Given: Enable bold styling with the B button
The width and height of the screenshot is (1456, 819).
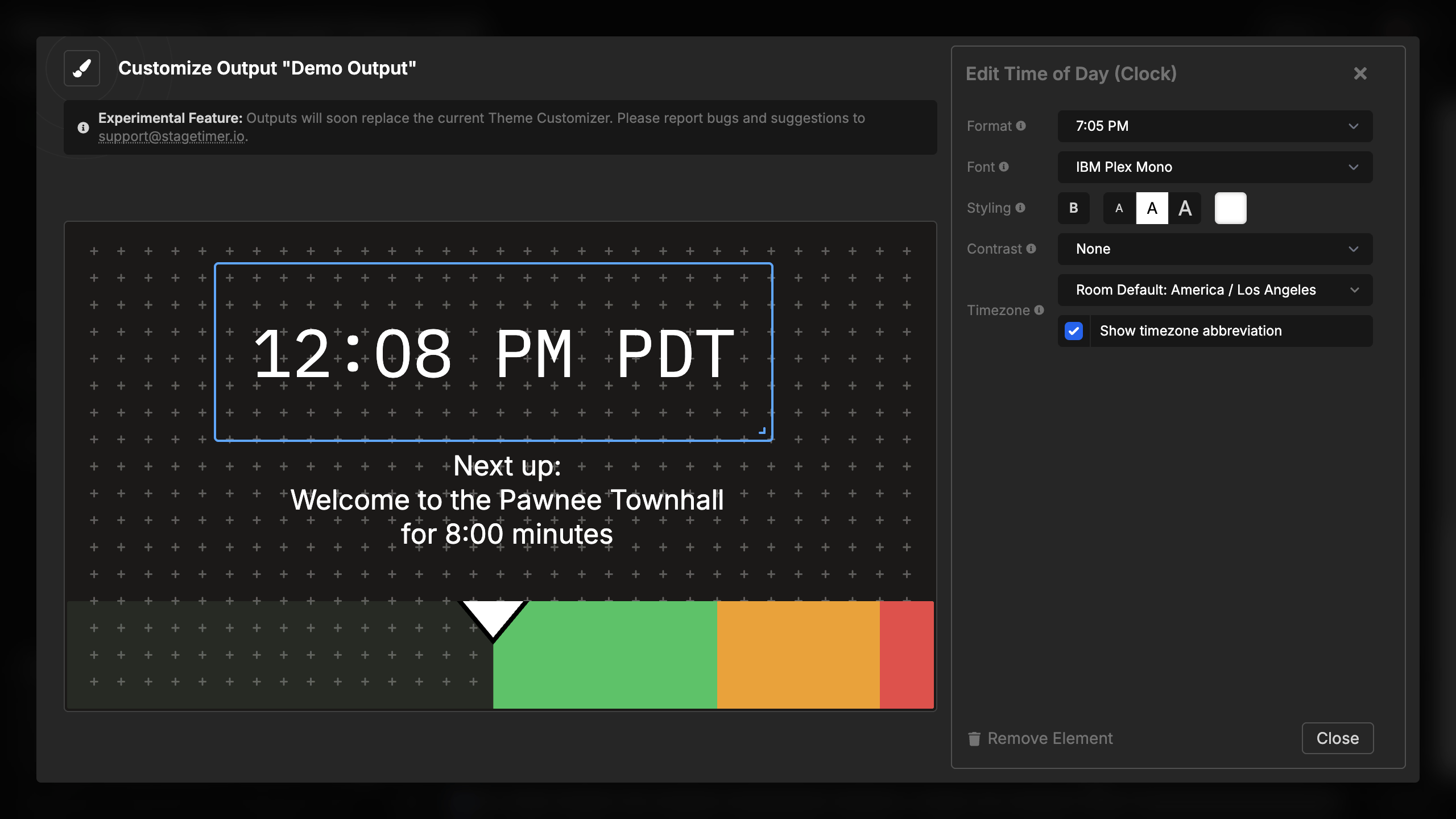Looking at the screenshot, I should 1074,208.
